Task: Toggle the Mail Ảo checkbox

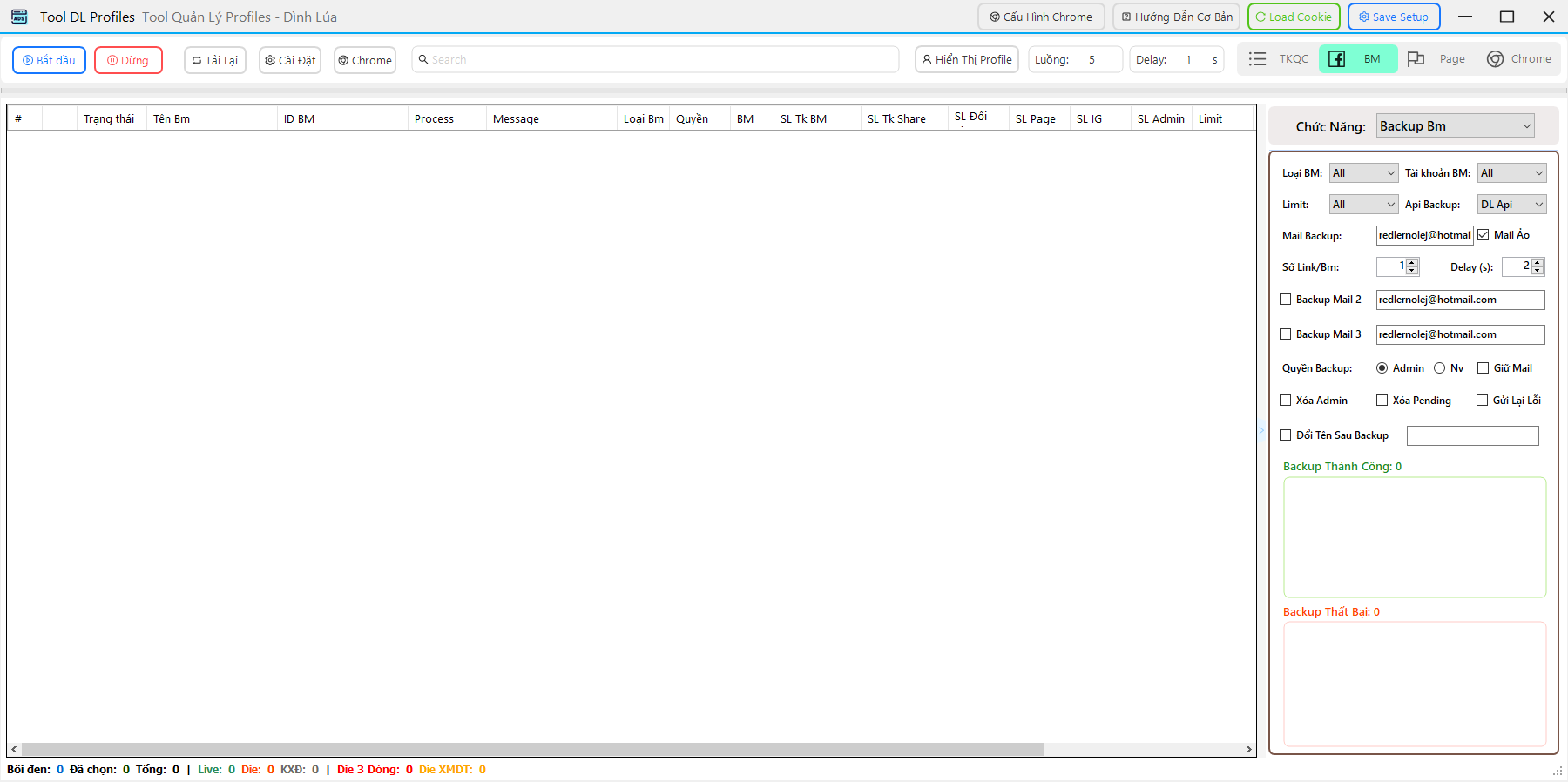Action: pos(1483,235)
